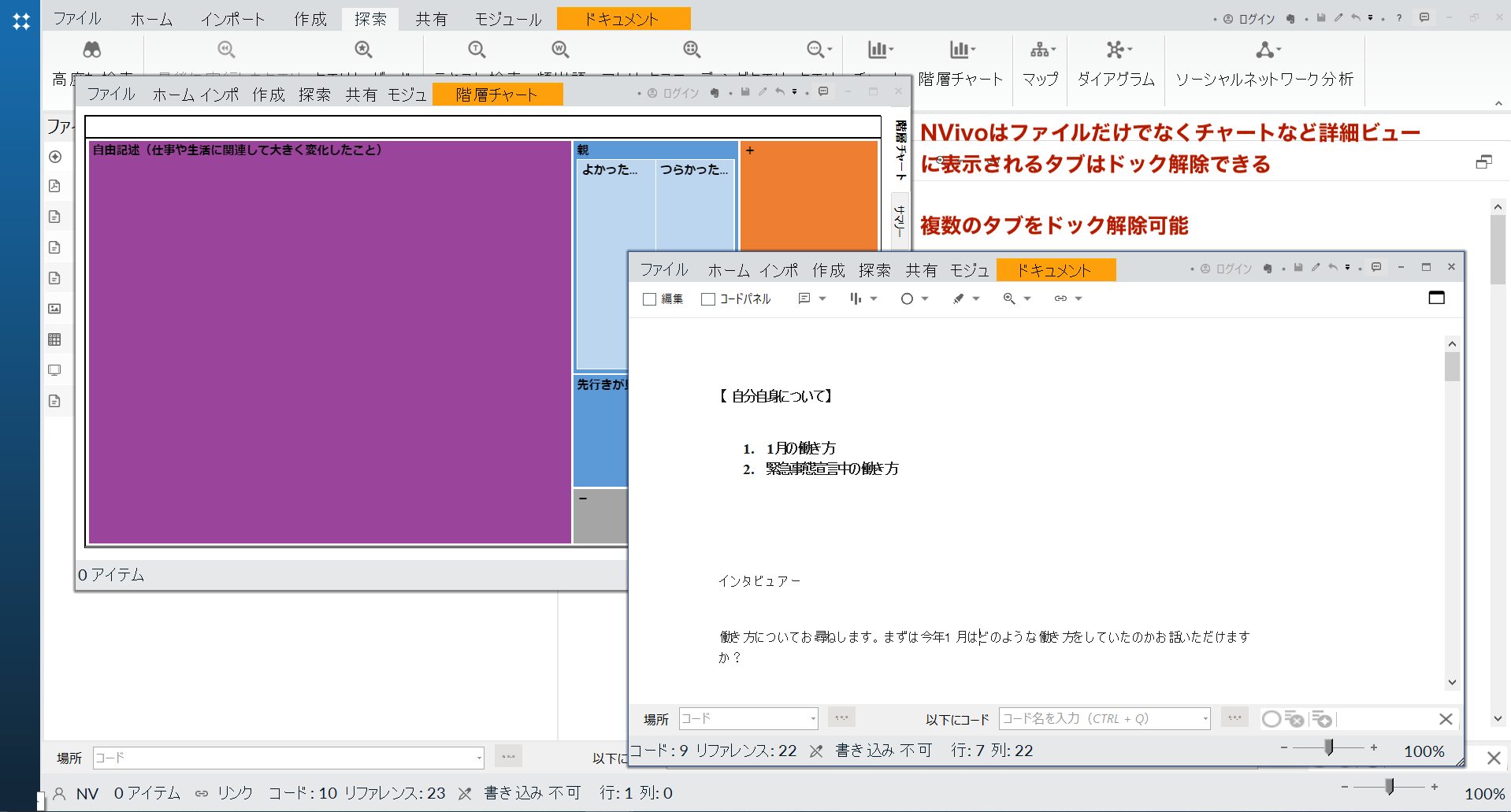1511x812 pixels.
Task: Click the monitor icon in left sidebar
Action: coord(55,370)
